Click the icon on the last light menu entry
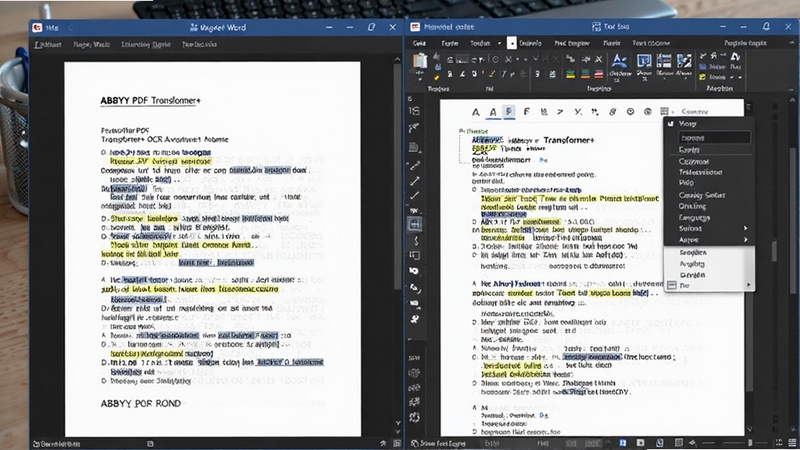Screen dimensions: 800x450 tap(671, 285)
